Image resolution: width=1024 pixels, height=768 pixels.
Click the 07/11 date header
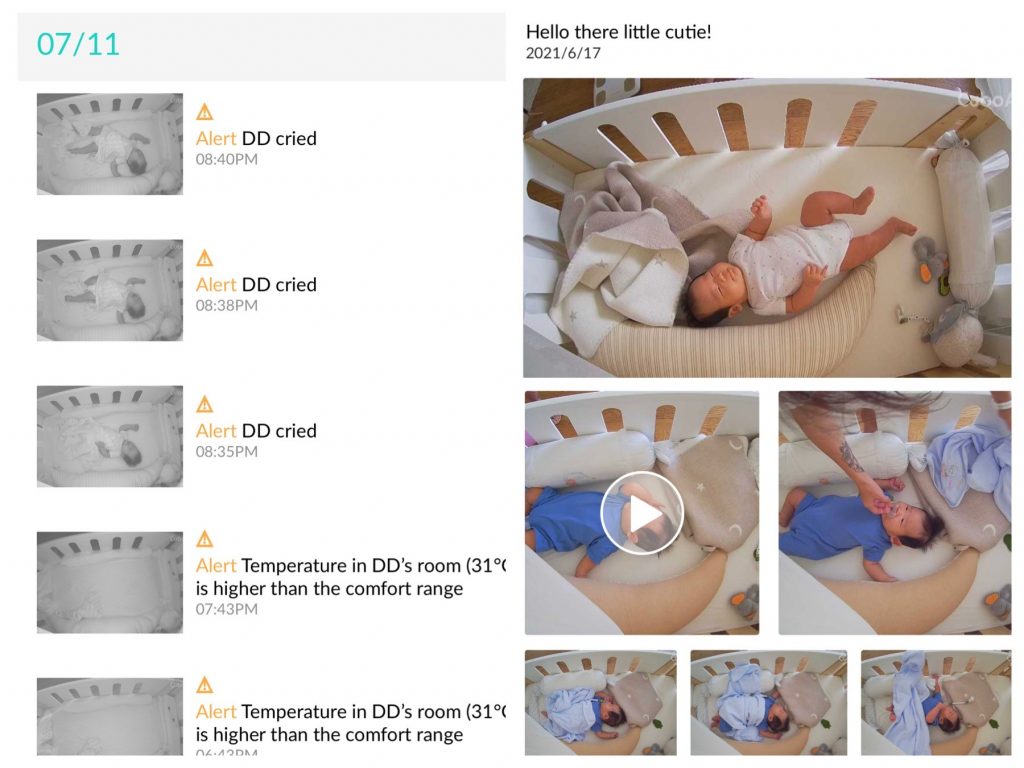point(78,44)
